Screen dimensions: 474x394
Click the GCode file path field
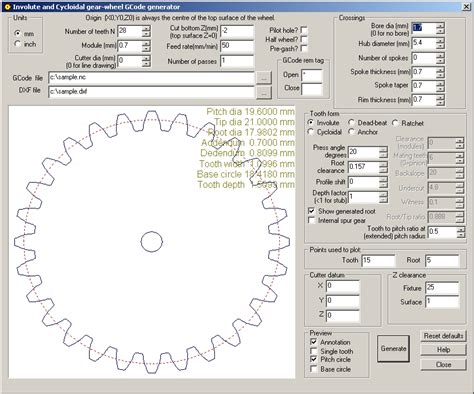[x=151, y=78]
